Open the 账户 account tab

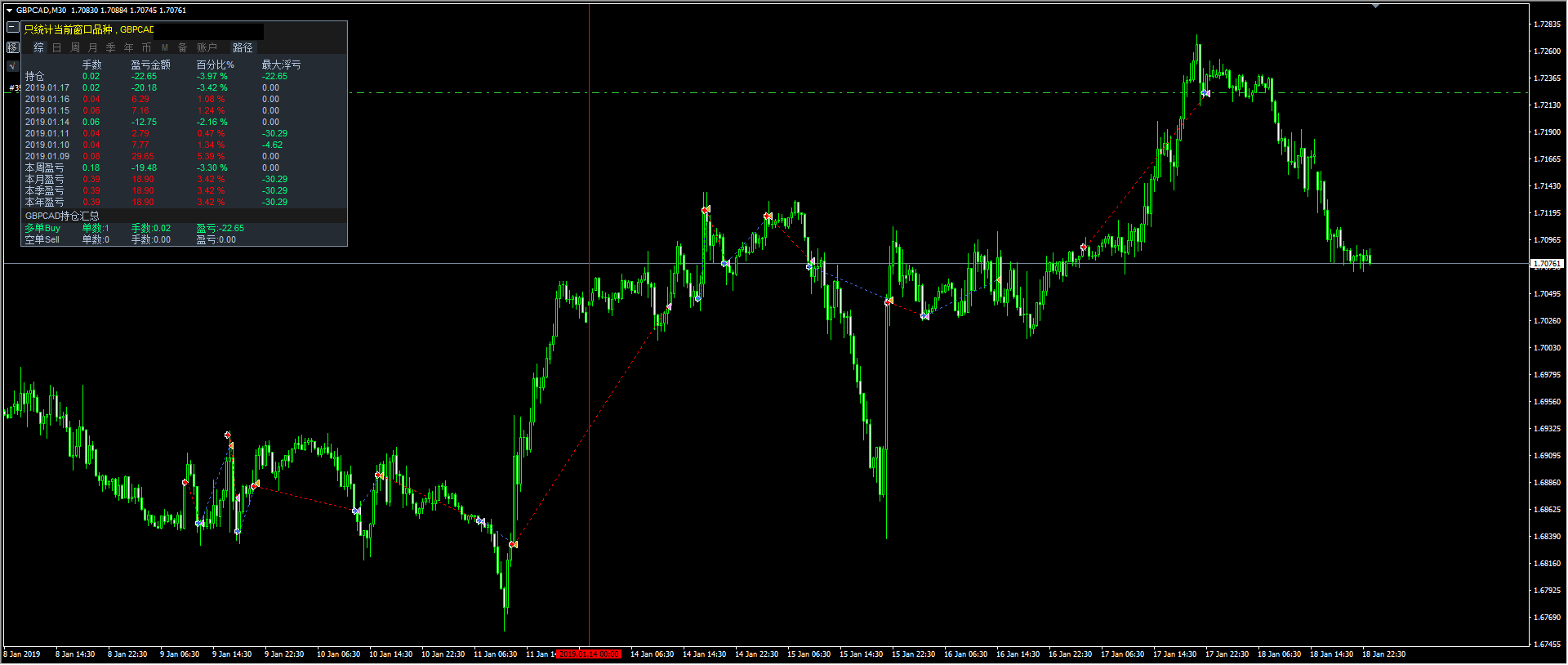click(x=207, y=47)
